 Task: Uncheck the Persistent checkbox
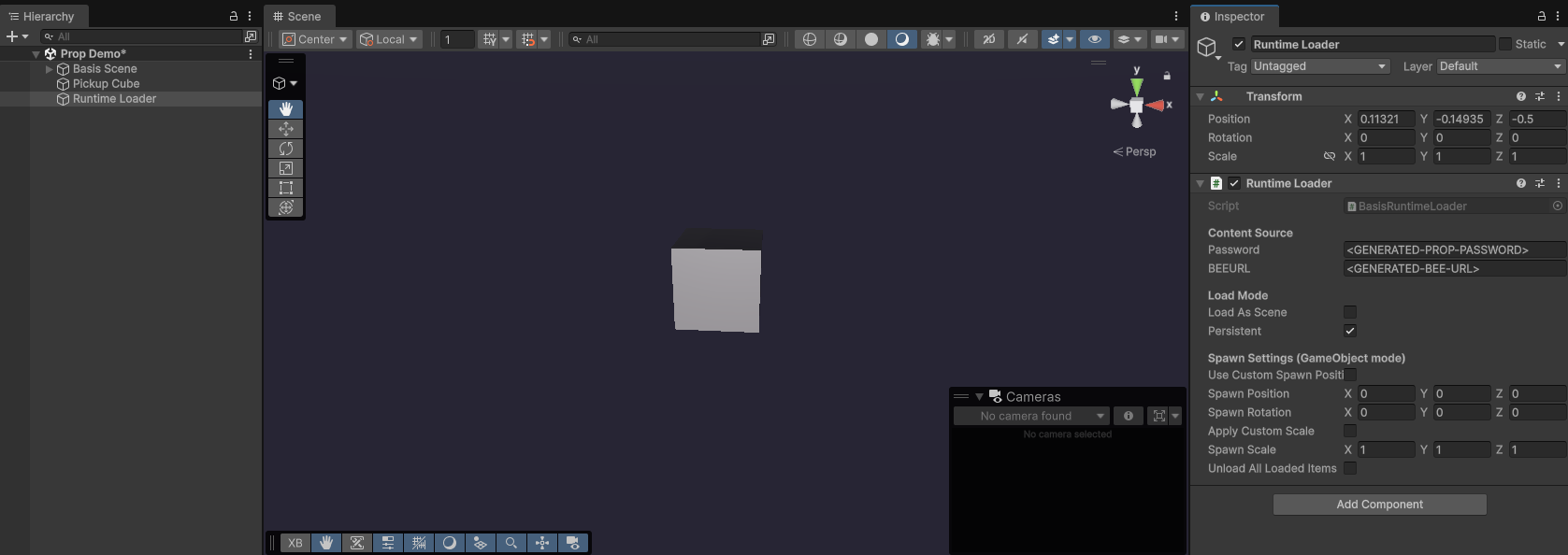(x=1350, y=331)
